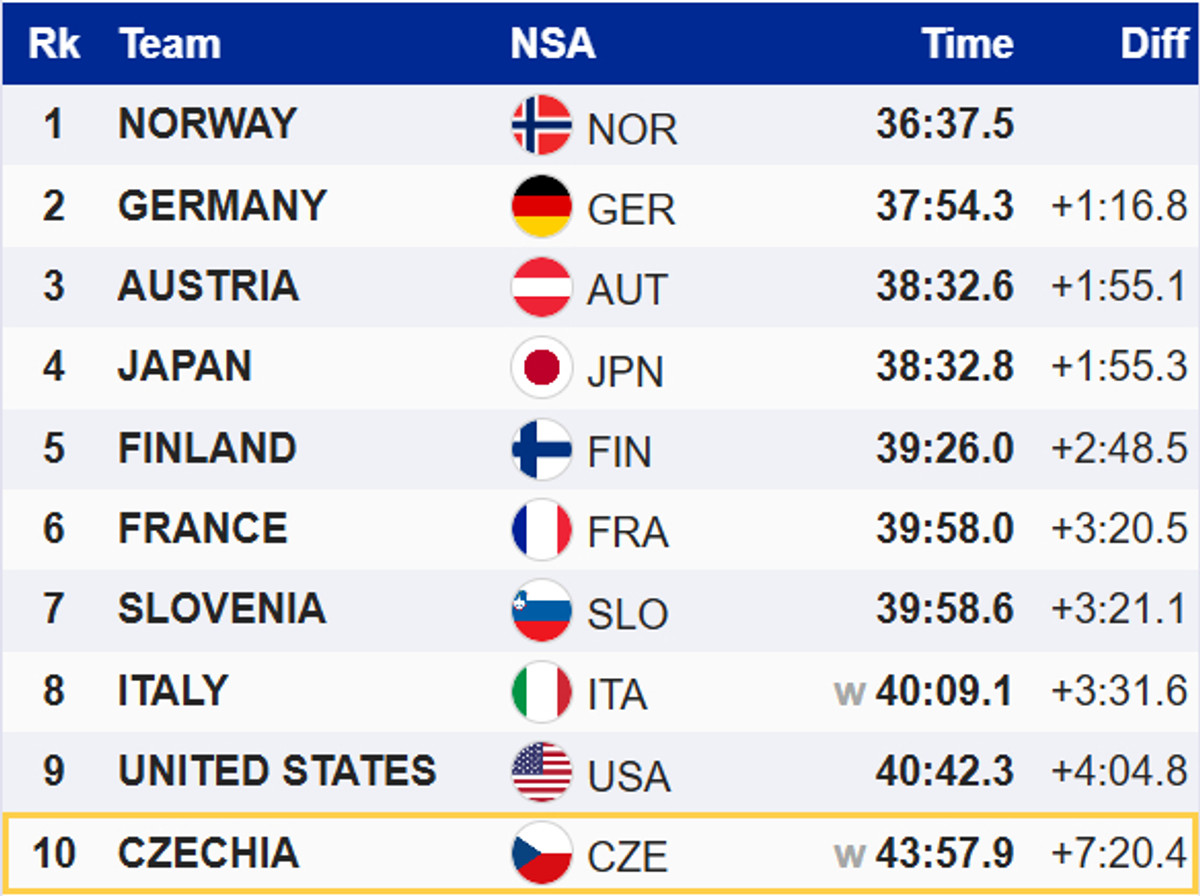Screen dimensions: 1200x896
Task: Click the Germany flag icon
Action: tap(541, 206)
